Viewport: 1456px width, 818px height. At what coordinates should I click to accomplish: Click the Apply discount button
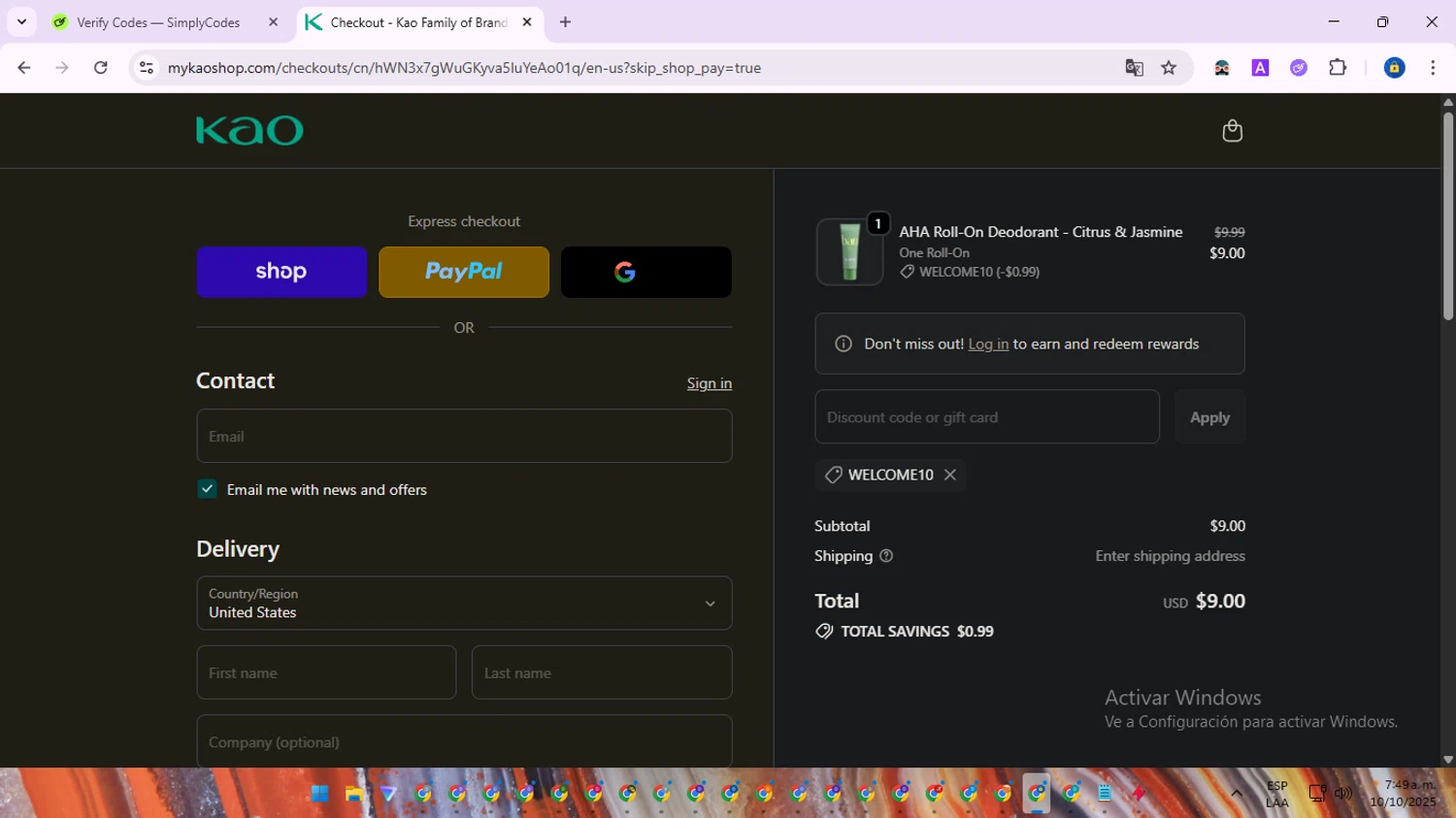click(x=1209, y=417)
